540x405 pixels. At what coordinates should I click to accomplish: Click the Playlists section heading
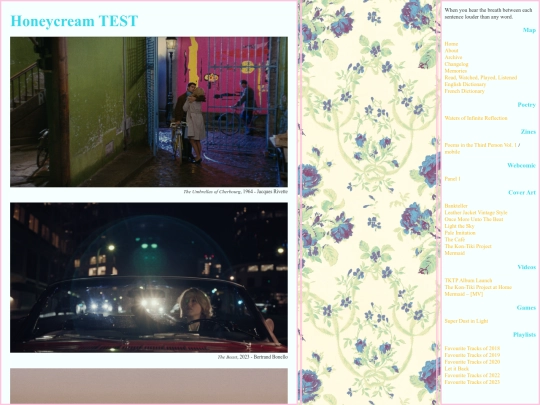525,334
